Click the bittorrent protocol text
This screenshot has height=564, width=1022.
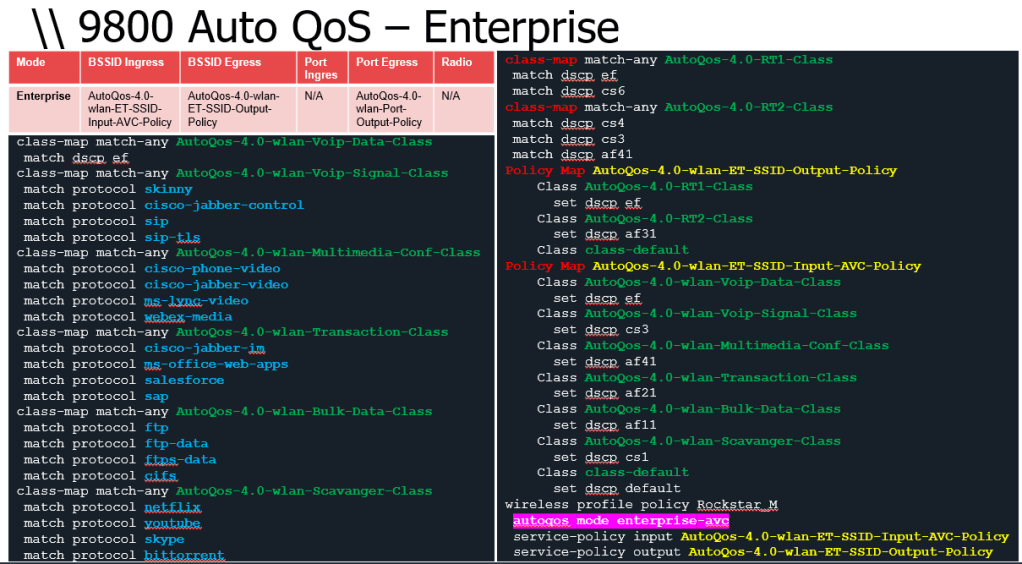[184, 555]
